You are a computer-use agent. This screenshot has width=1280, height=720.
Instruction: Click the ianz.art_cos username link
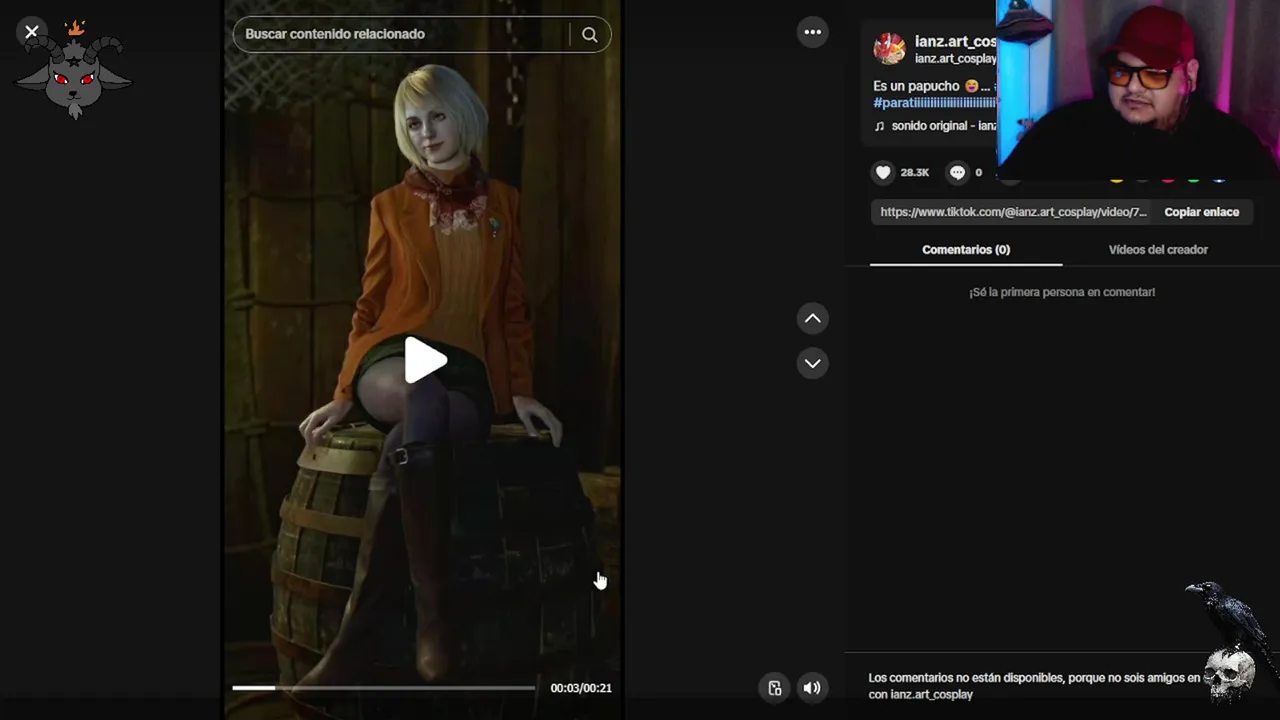(x=955, y=41)
